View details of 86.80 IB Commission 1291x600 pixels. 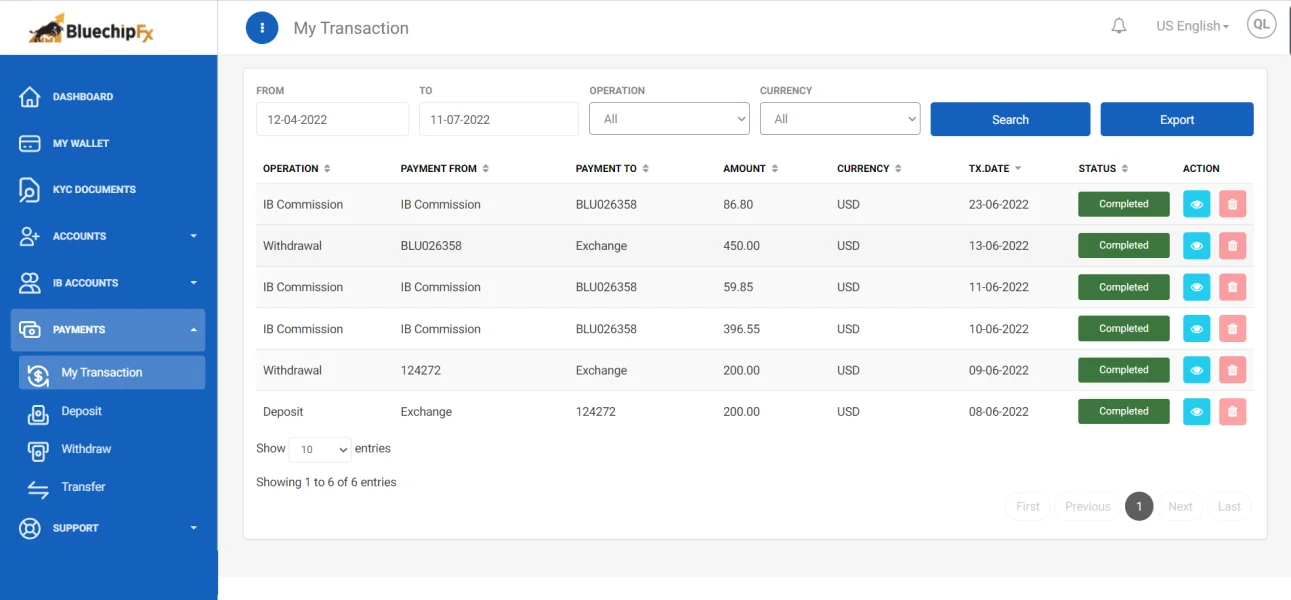[1196, 204]
